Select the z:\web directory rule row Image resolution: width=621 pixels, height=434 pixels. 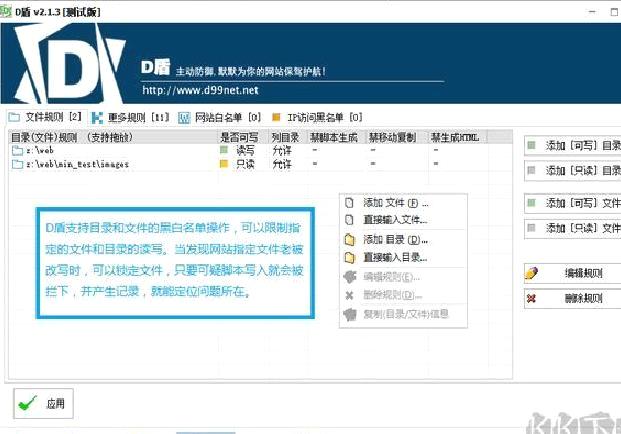click(x=260, y=150)
